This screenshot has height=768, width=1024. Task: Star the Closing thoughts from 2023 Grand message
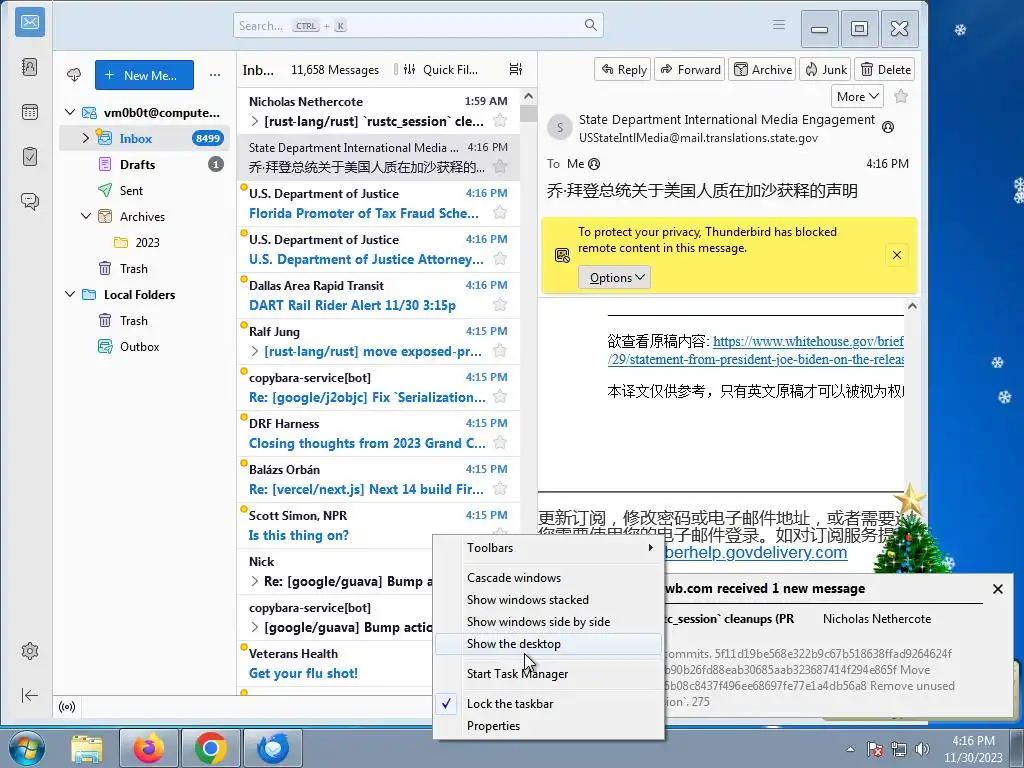point(500,442)
